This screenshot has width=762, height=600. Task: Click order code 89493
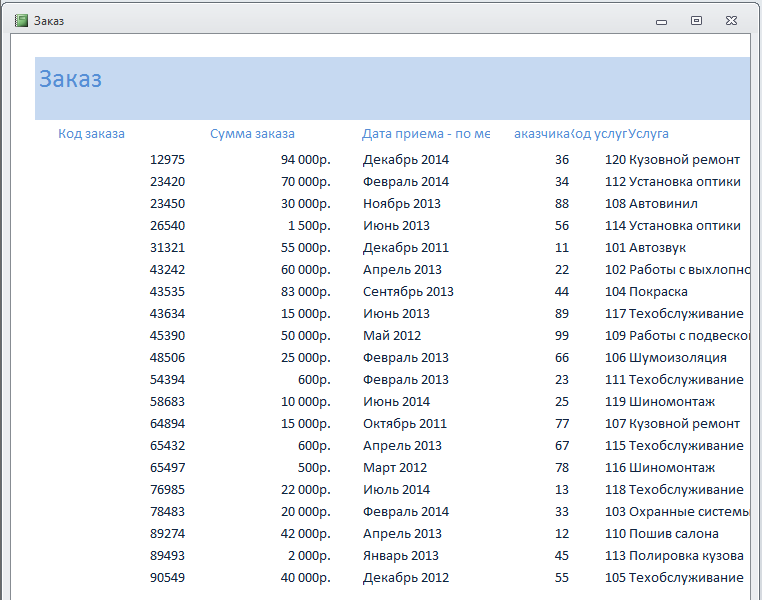(167, 556)
